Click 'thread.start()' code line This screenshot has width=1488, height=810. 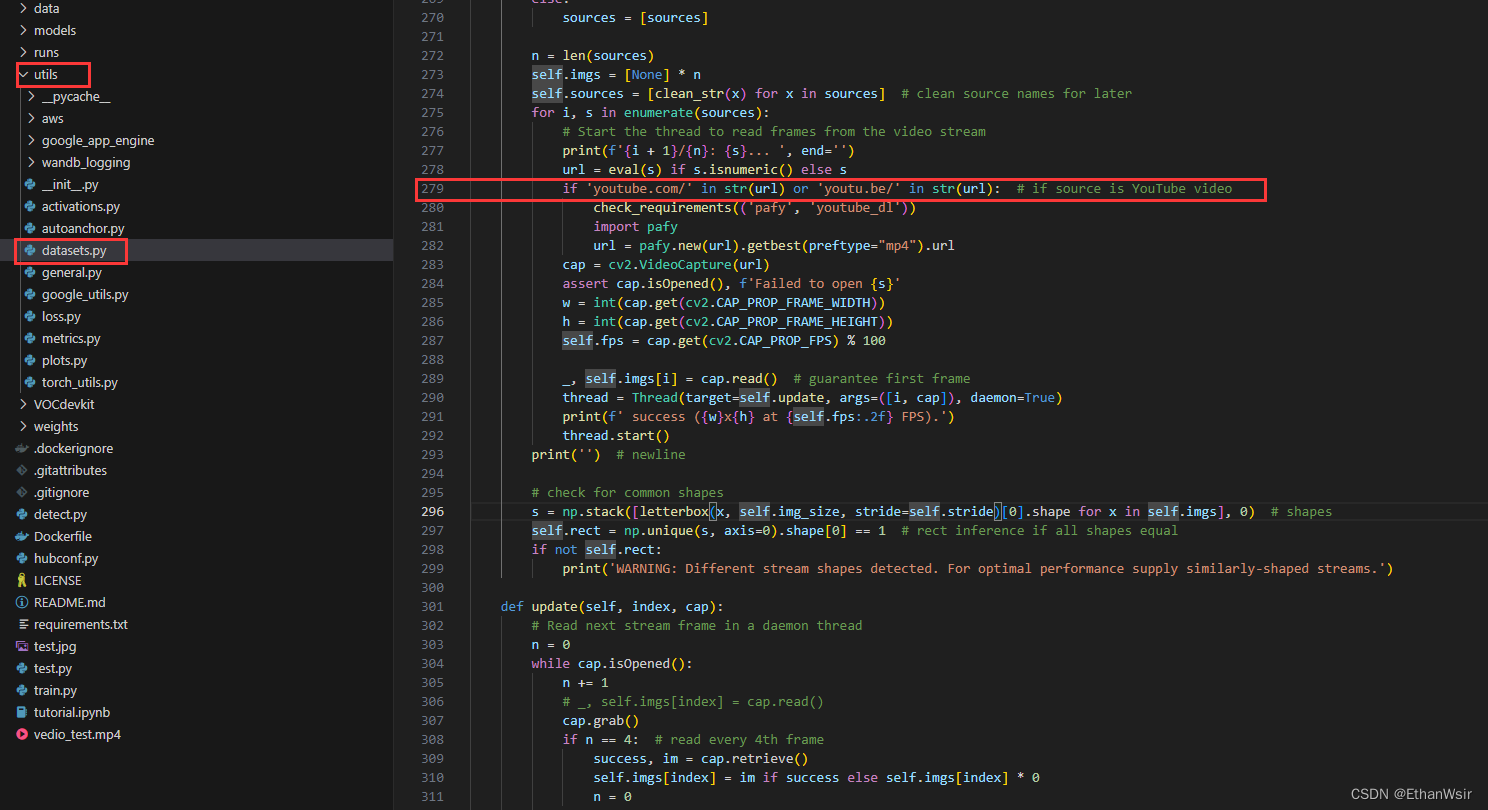616,435
